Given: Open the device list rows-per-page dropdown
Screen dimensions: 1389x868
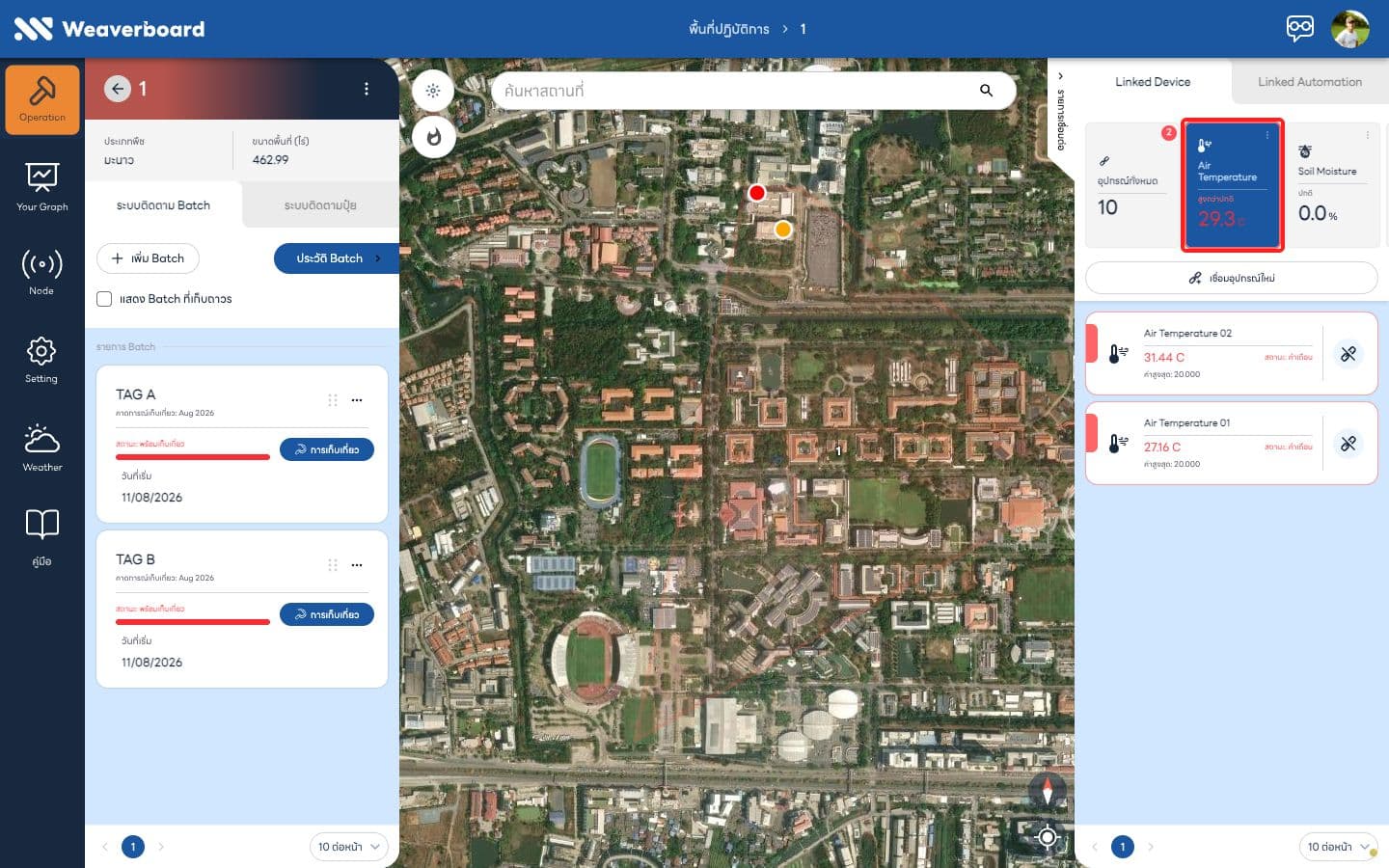Looking at the screenshot, I should click(x=1338, y=847).
